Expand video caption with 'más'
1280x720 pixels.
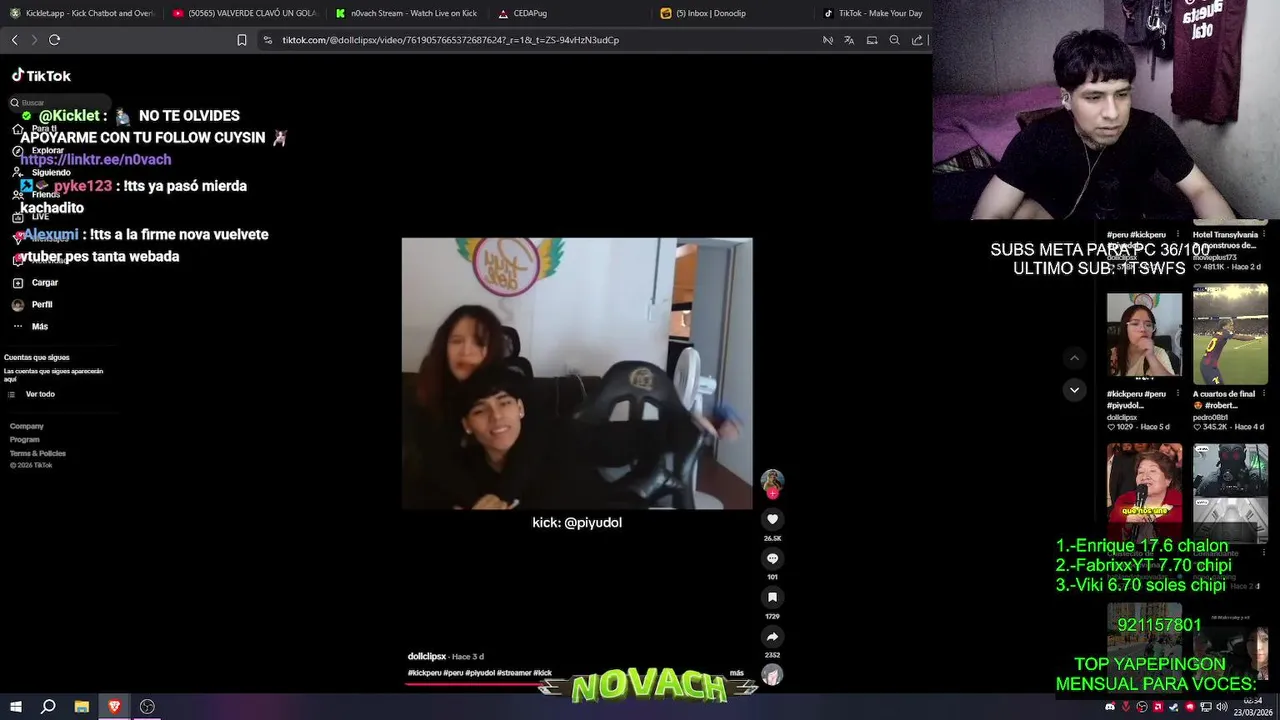(x=737, y=673)
